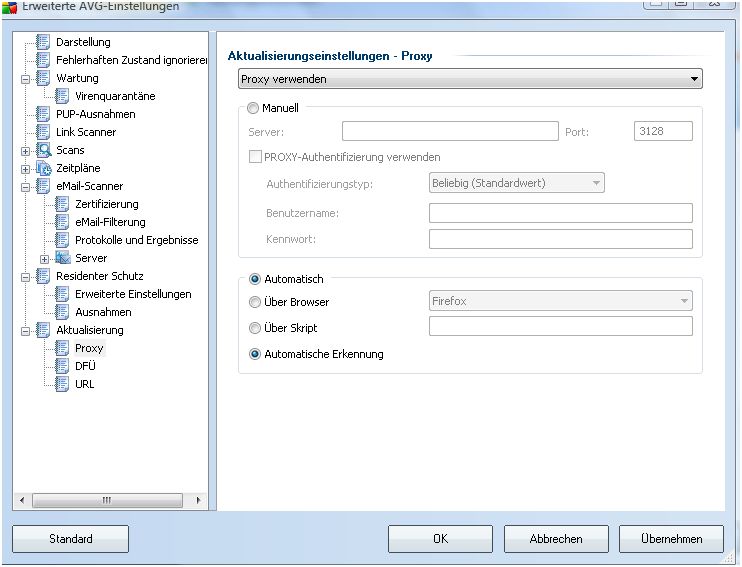Click the Benutzername input field
The height and width of the screenshot is (567, 742).
(560, 213)
